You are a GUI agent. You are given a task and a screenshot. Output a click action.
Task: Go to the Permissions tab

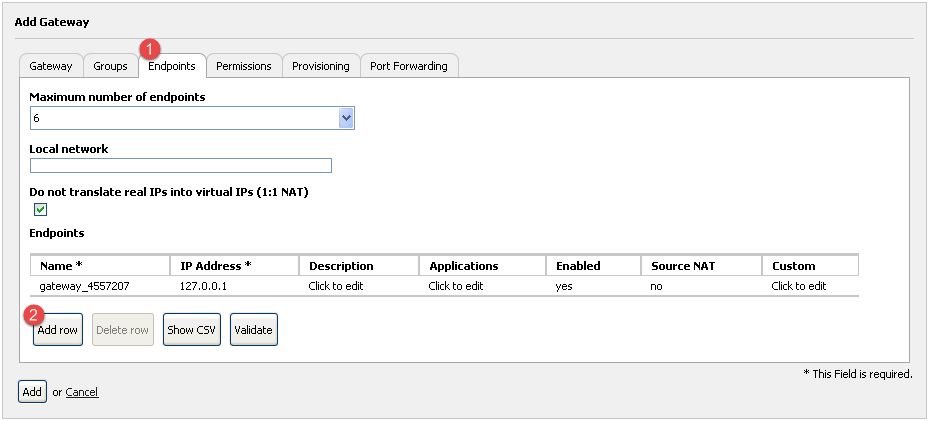click(x=244, y=66)
